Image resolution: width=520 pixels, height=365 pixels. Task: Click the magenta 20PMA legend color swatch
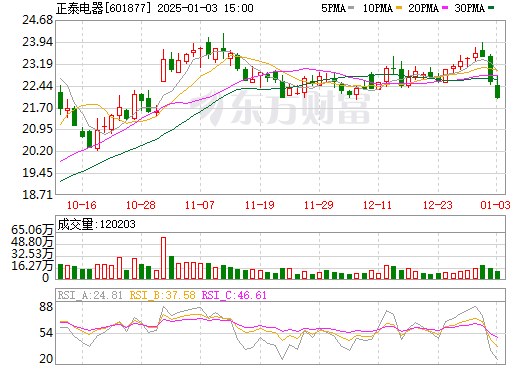coord(445,7)
